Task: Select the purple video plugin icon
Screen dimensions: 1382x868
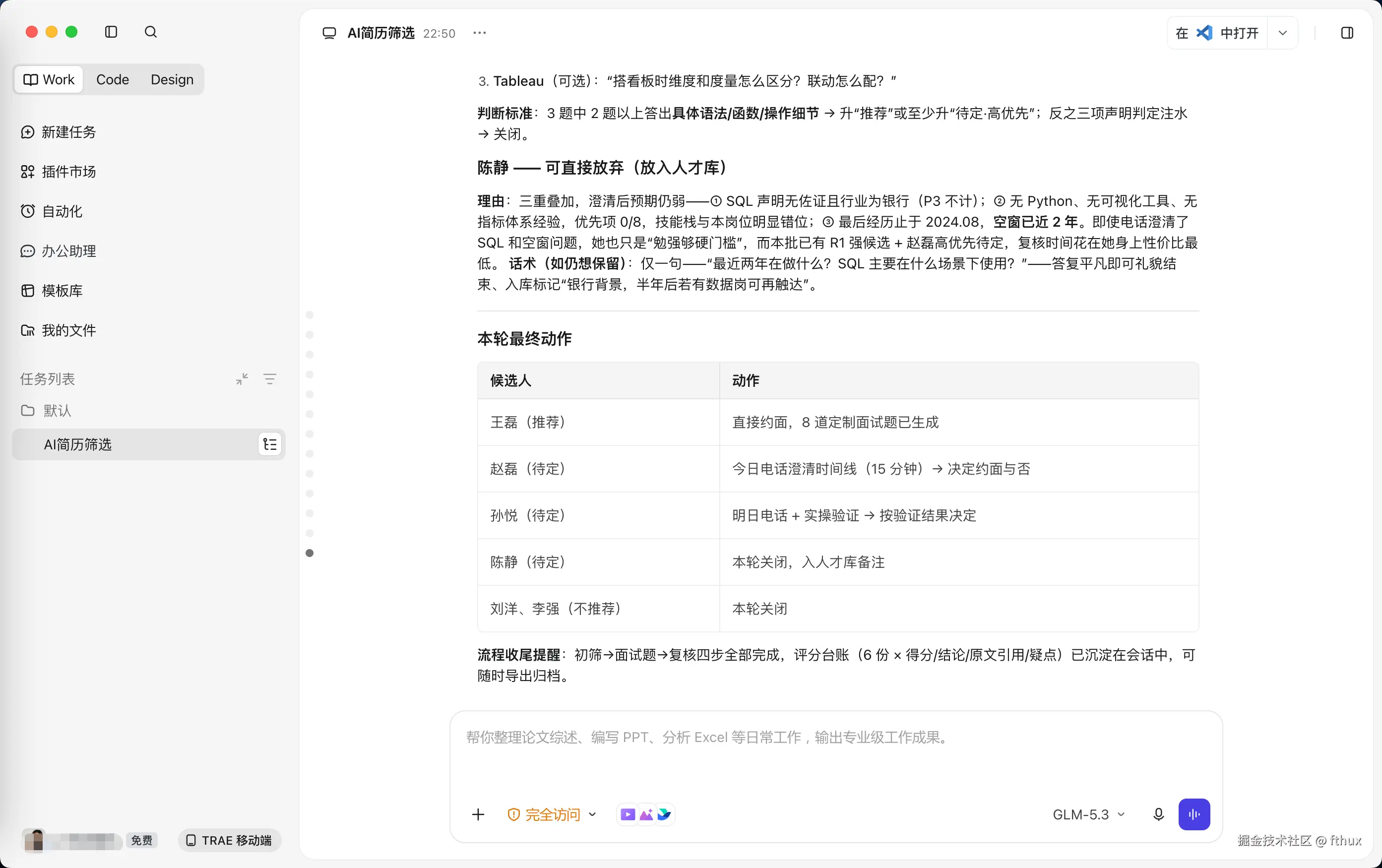Action: pyautogui.click(x=628, y=814)
